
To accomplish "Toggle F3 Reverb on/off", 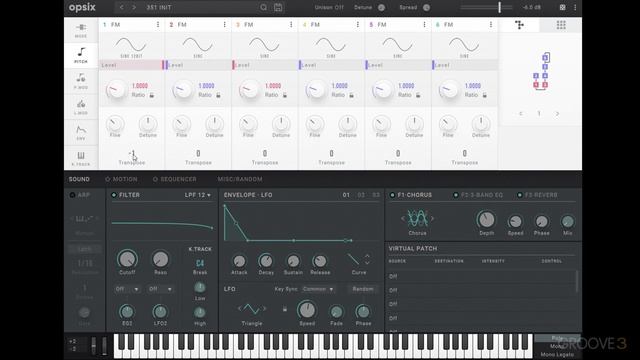I will tap(520, 195).
